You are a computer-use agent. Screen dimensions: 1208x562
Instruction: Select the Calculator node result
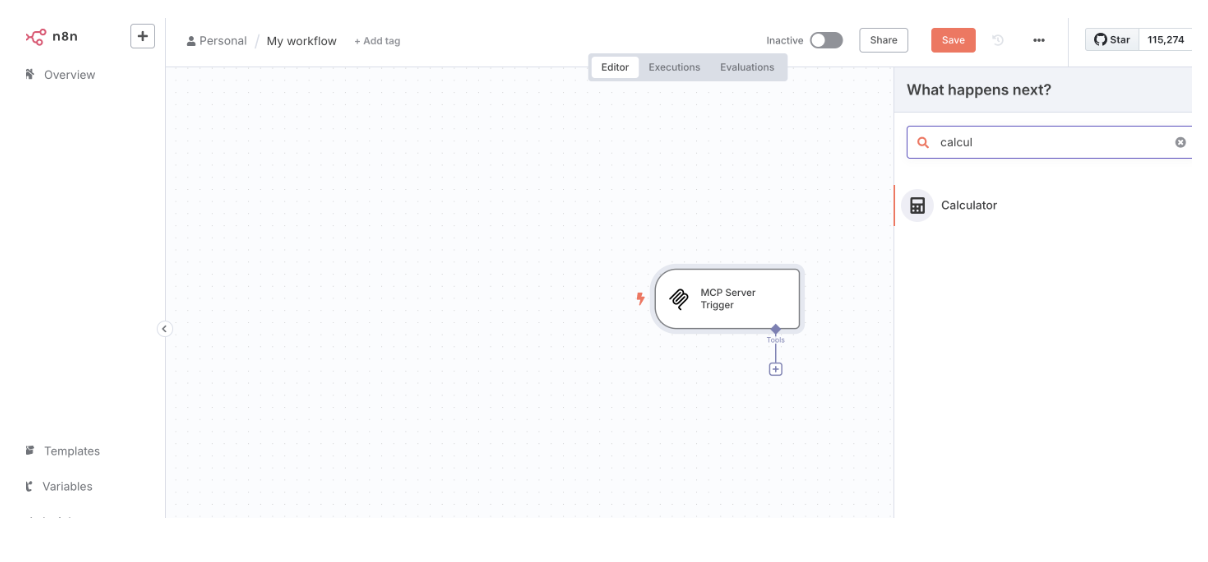[1043, 205]
